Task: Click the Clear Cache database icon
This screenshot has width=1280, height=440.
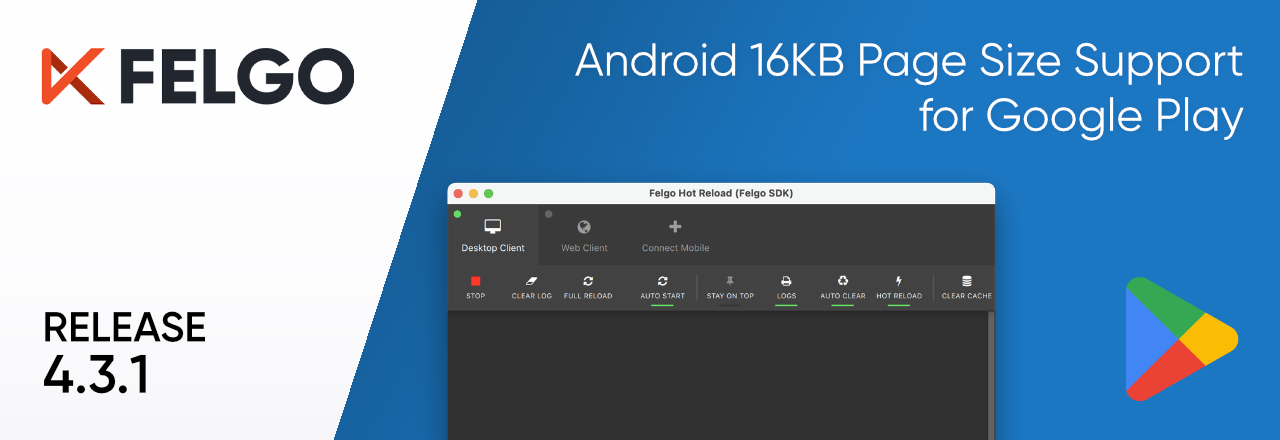Action: (x=966, y=282)
